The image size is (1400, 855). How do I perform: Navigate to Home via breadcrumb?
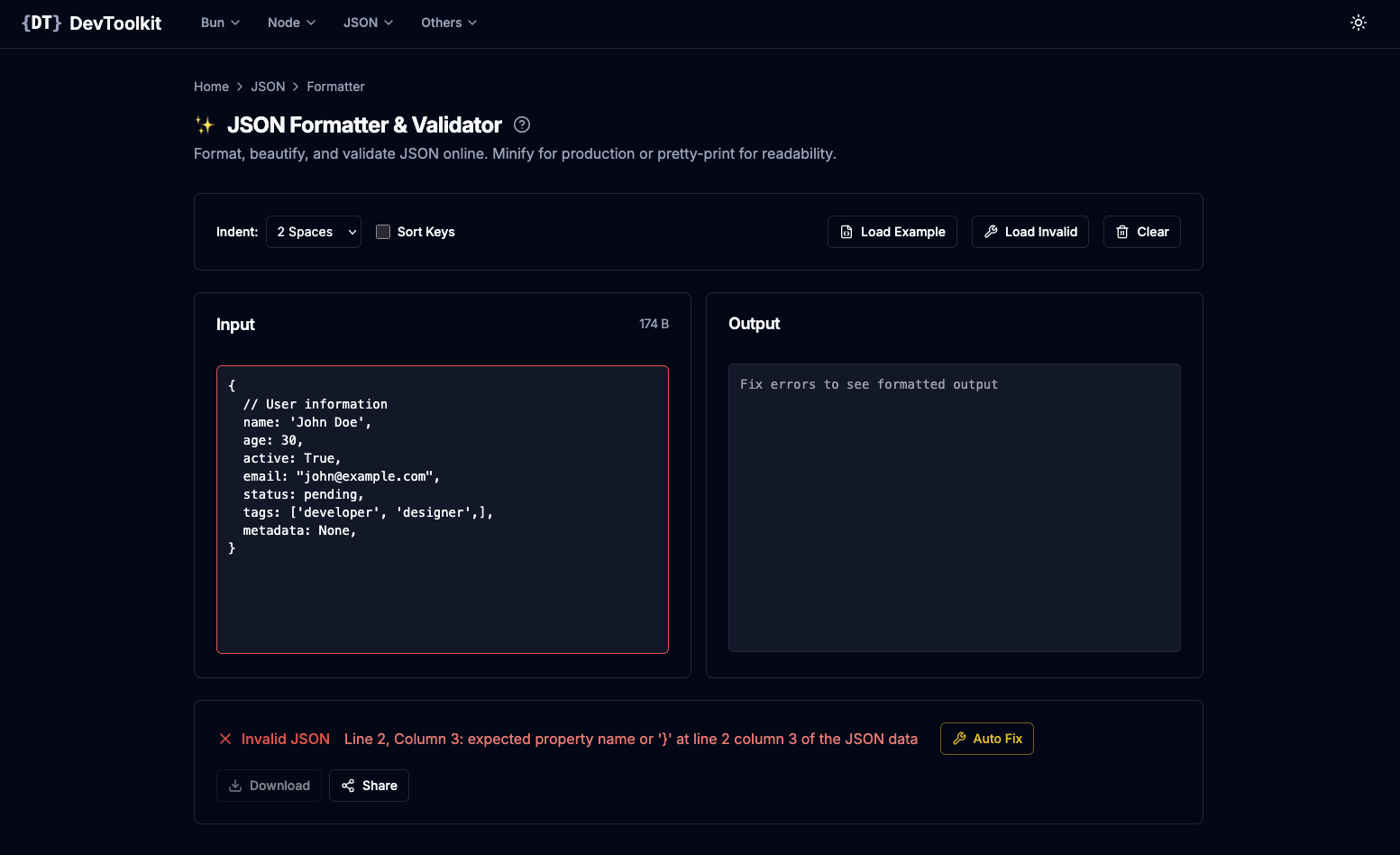pyautogui.click(x=211, y=86)
